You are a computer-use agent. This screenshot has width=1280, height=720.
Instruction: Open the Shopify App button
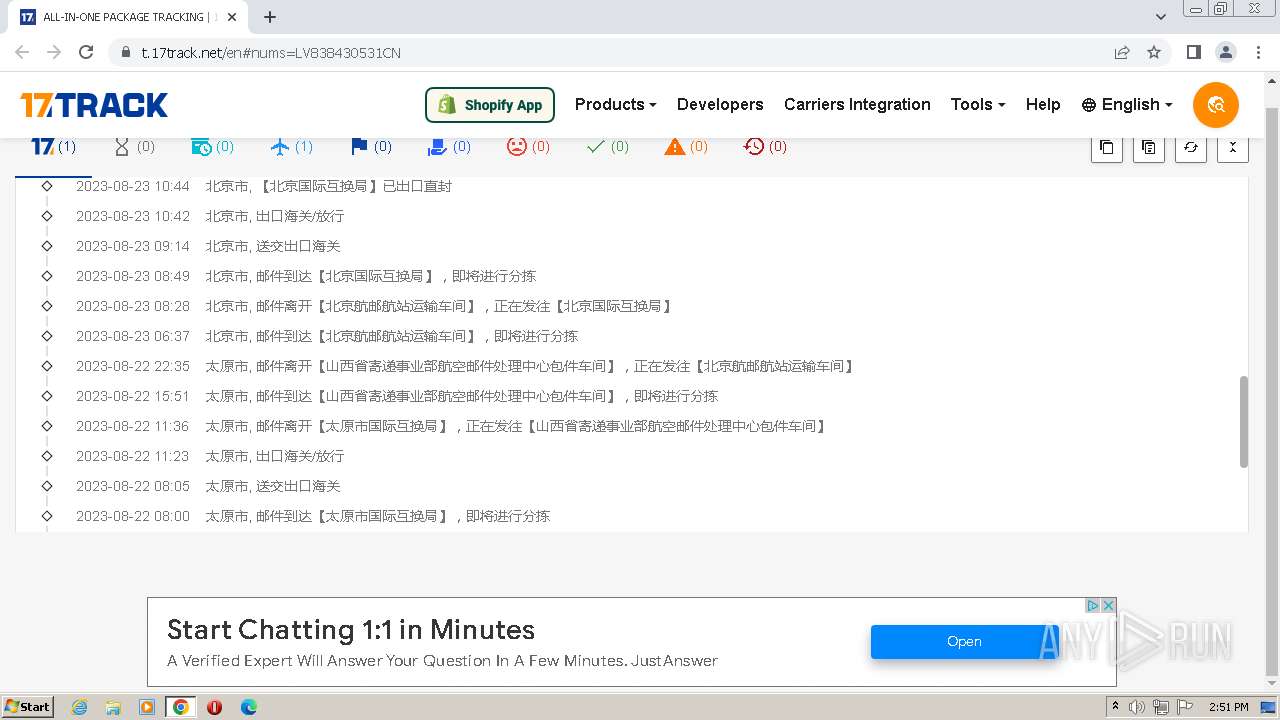pyautogui.click(x=490, y=104)
